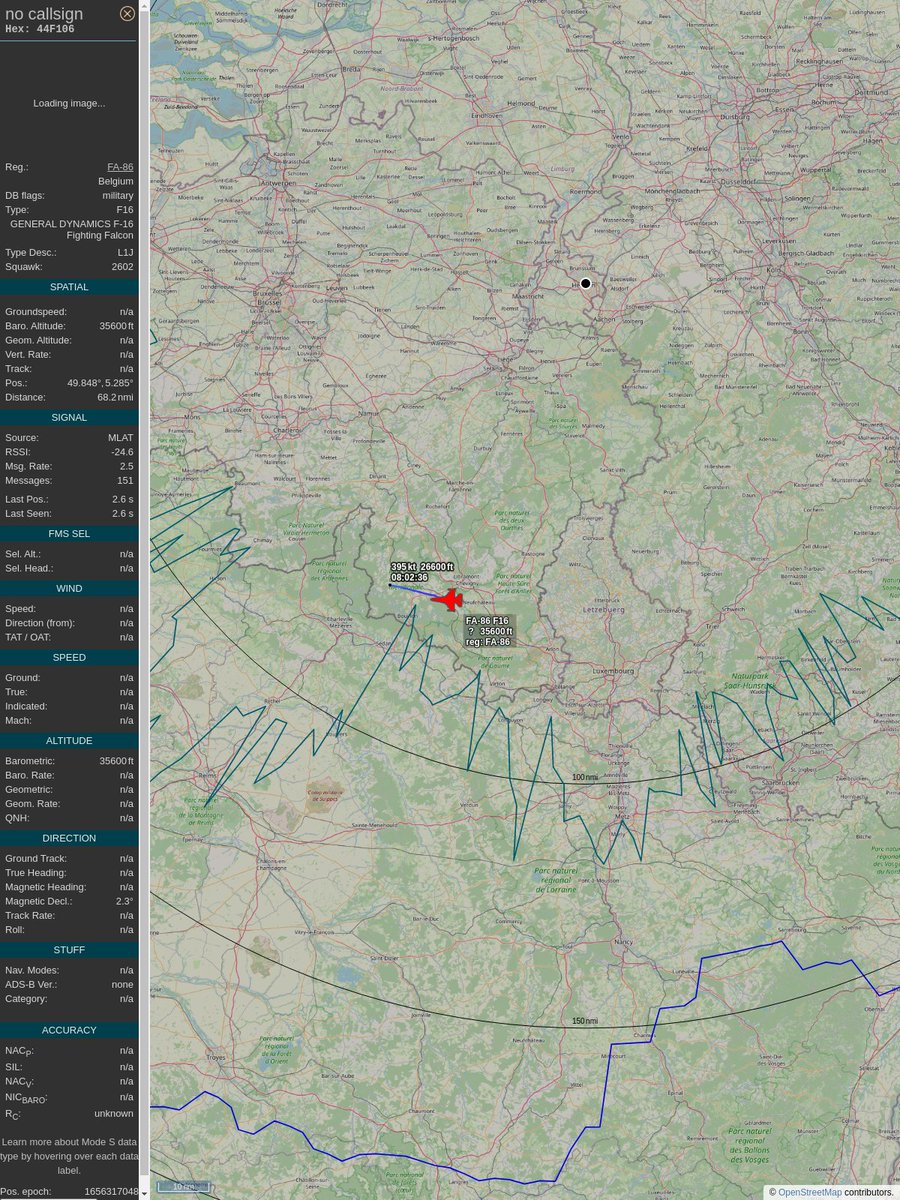Click the black receiver location dot near Aachen
The height and width of the screenshot is (1200, 900).
coord(585,283)
